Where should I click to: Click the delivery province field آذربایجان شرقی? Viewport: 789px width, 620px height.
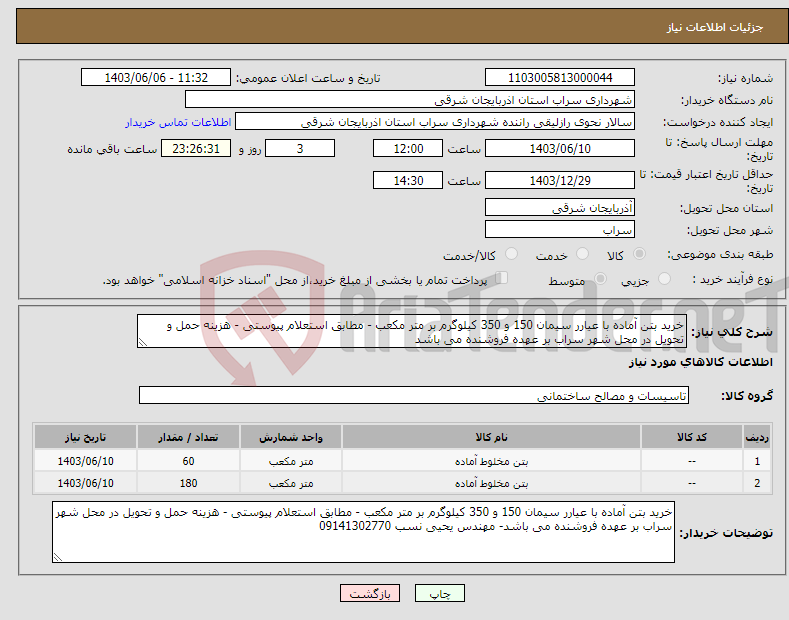coord(560,207)
